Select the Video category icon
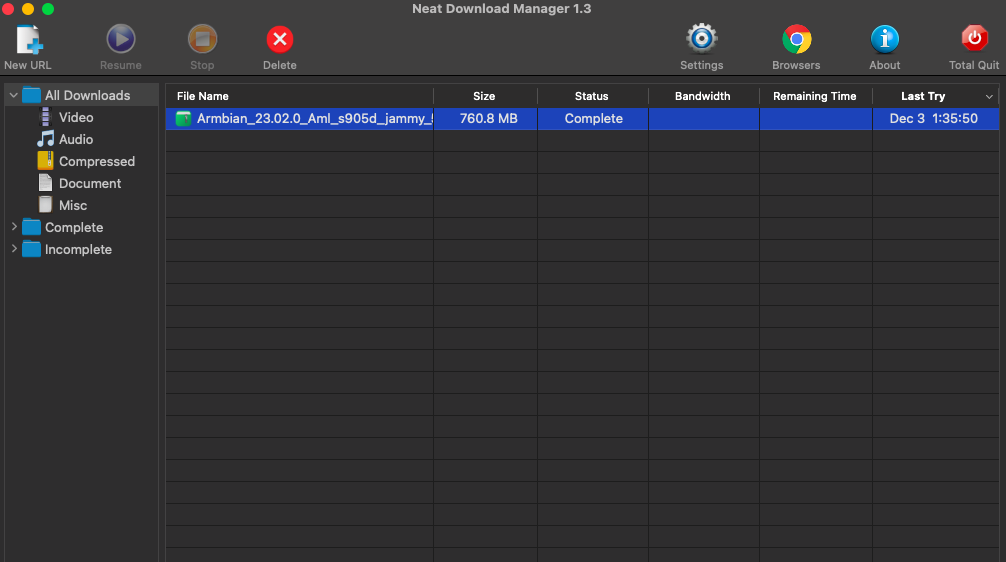1006x562 pixels. (x=46, y=117)
